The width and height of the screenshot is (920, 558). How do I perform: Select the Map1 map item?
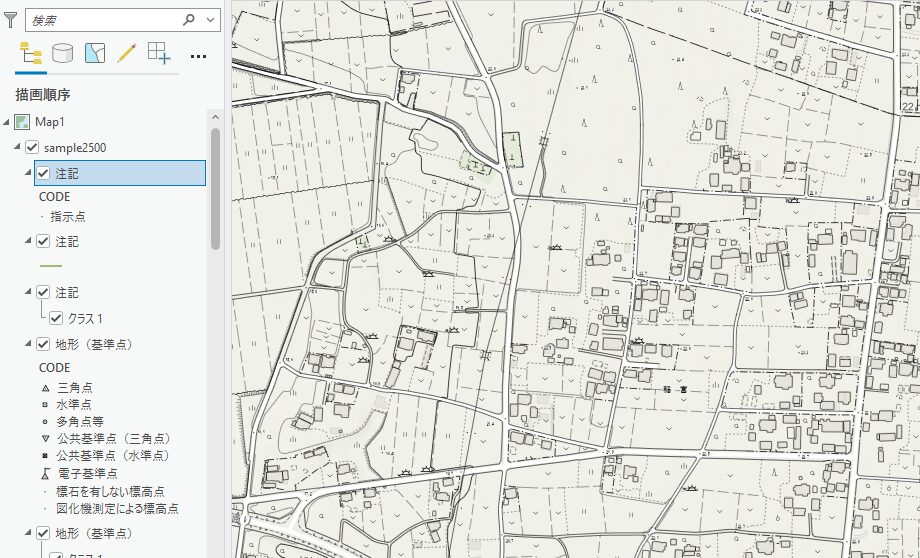pyautogui.click(x=49, y=122)
